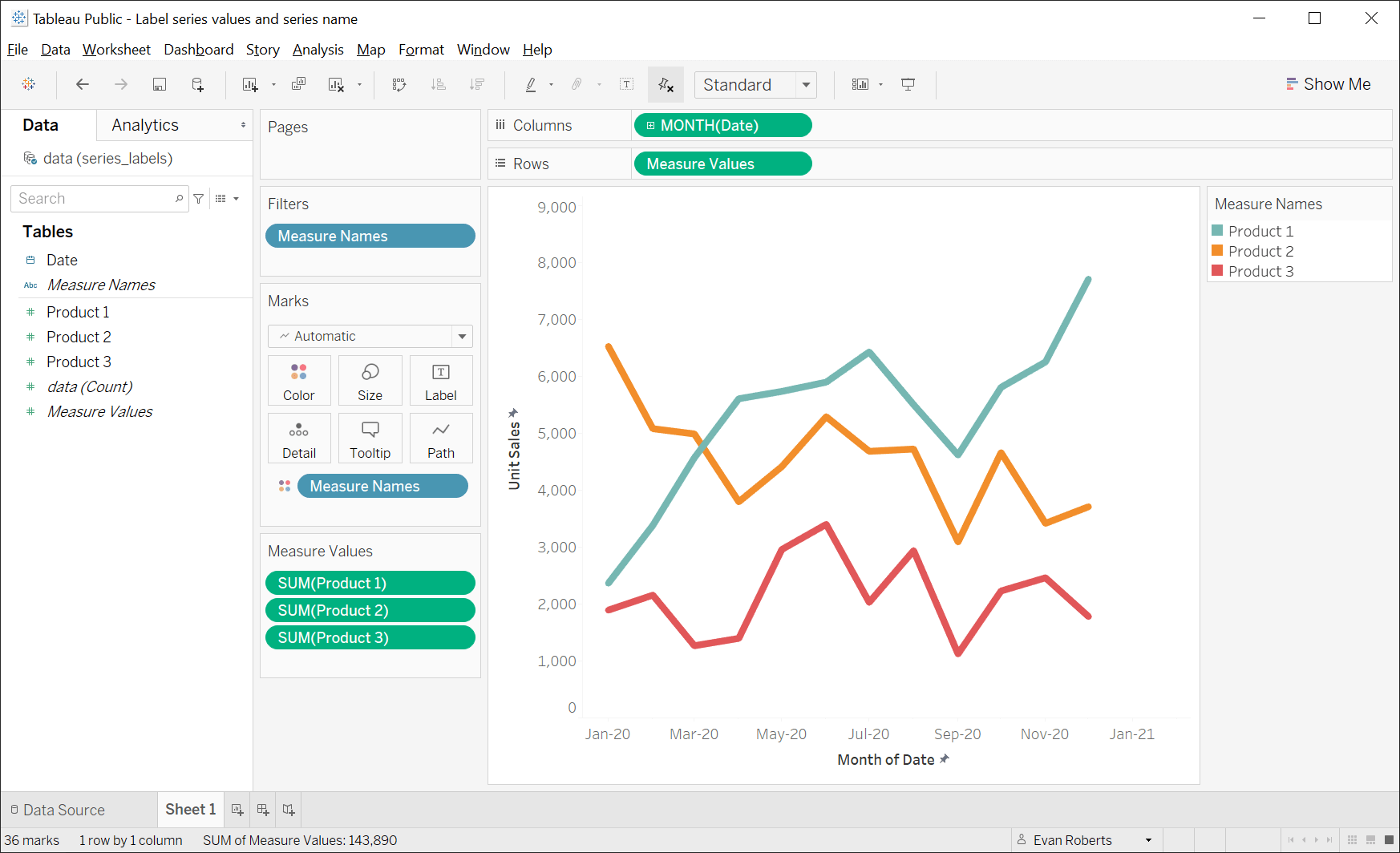The image size is (1400, 853).
Task: Open the Color shelf in the Marks card
Action: click(299, 380)
